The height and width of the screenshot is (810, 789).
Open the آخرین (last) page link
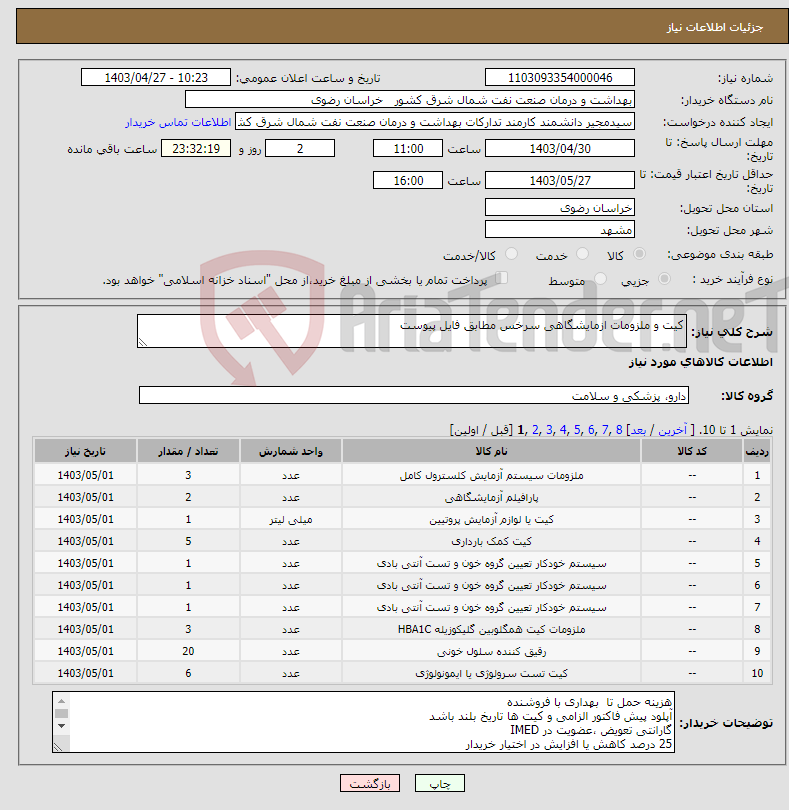[x=672, y=430]
